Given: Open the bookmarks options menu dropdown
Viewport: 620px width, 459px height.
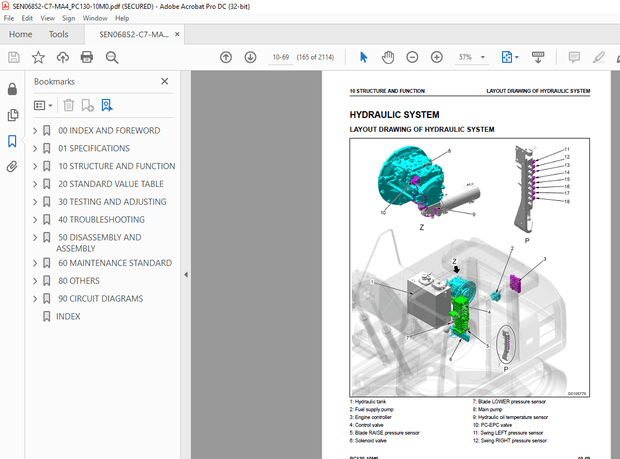Looking at the screenshot, I should 43,106.
